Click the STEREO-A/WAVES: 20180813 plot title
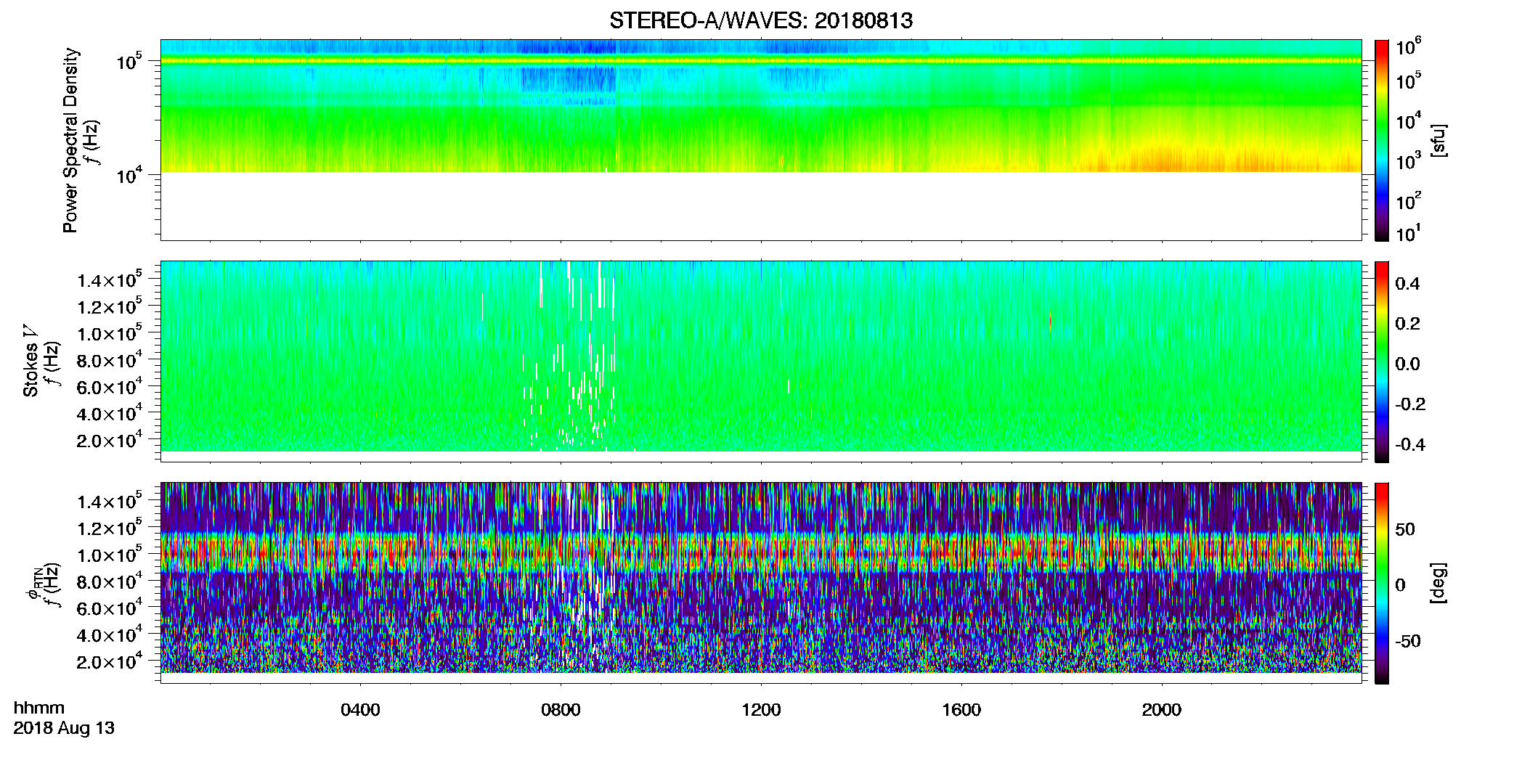Image resolution: width=1522 pixels, height=784 pixels. click(x=761, y=21)
